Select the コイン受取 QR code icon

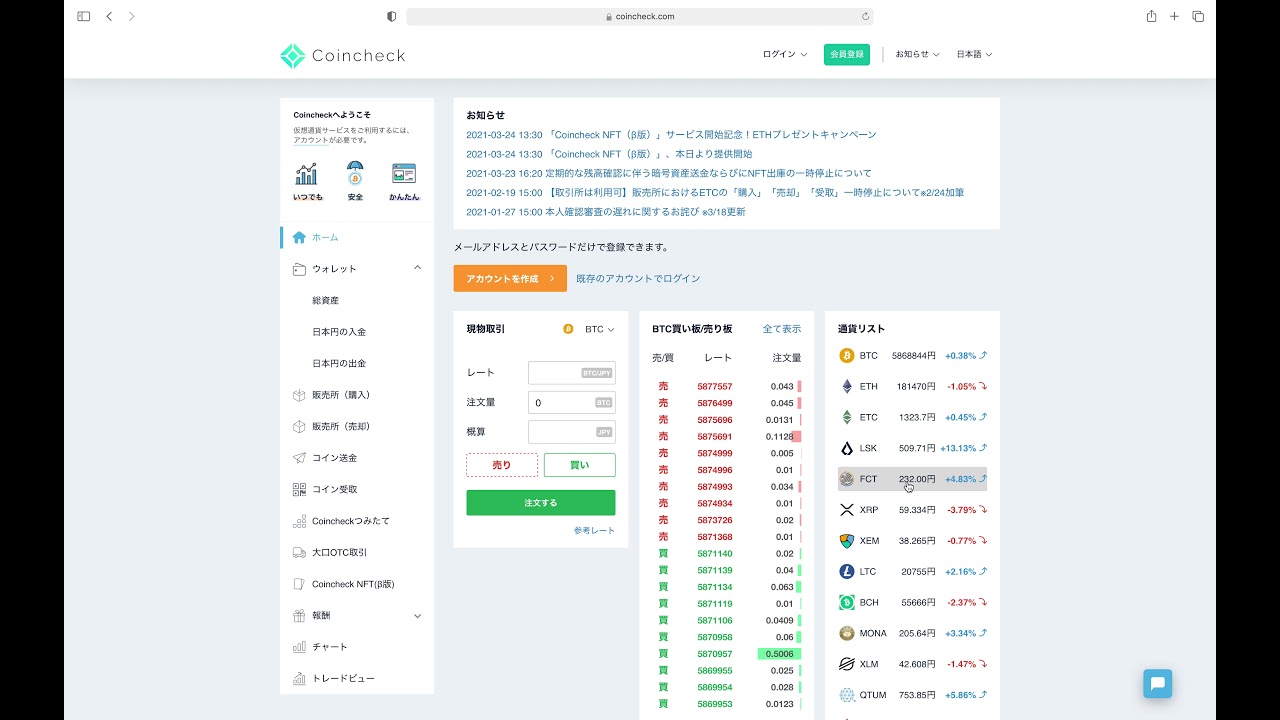click(299, 490)
